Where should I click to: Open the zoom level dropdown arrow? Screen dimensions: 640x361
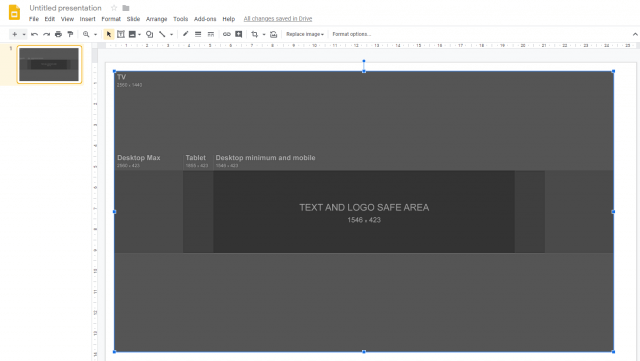pyautogui.click(x=96, y=34)
